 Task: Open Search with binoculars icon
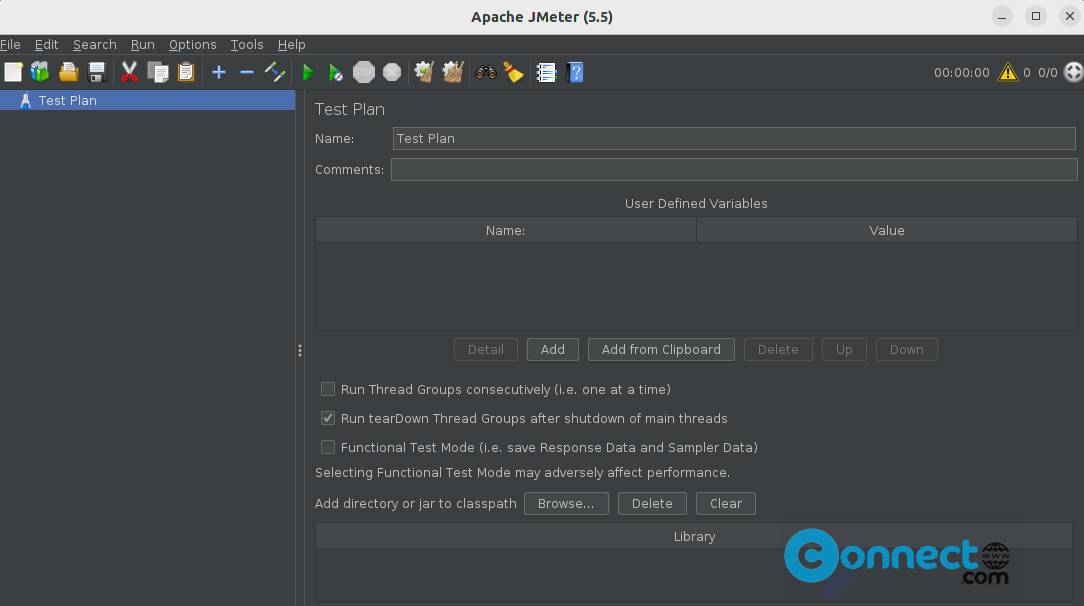click(x=485, y=72)
